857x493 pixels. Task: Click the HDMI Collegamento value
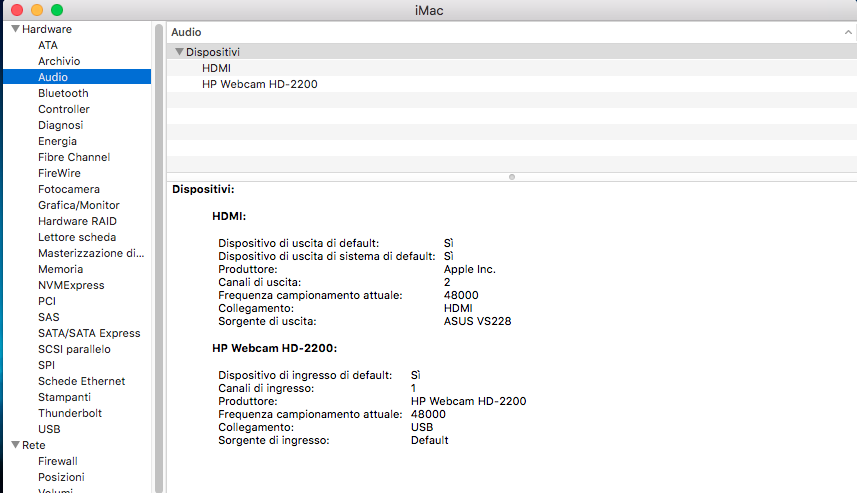pos(458,308)
